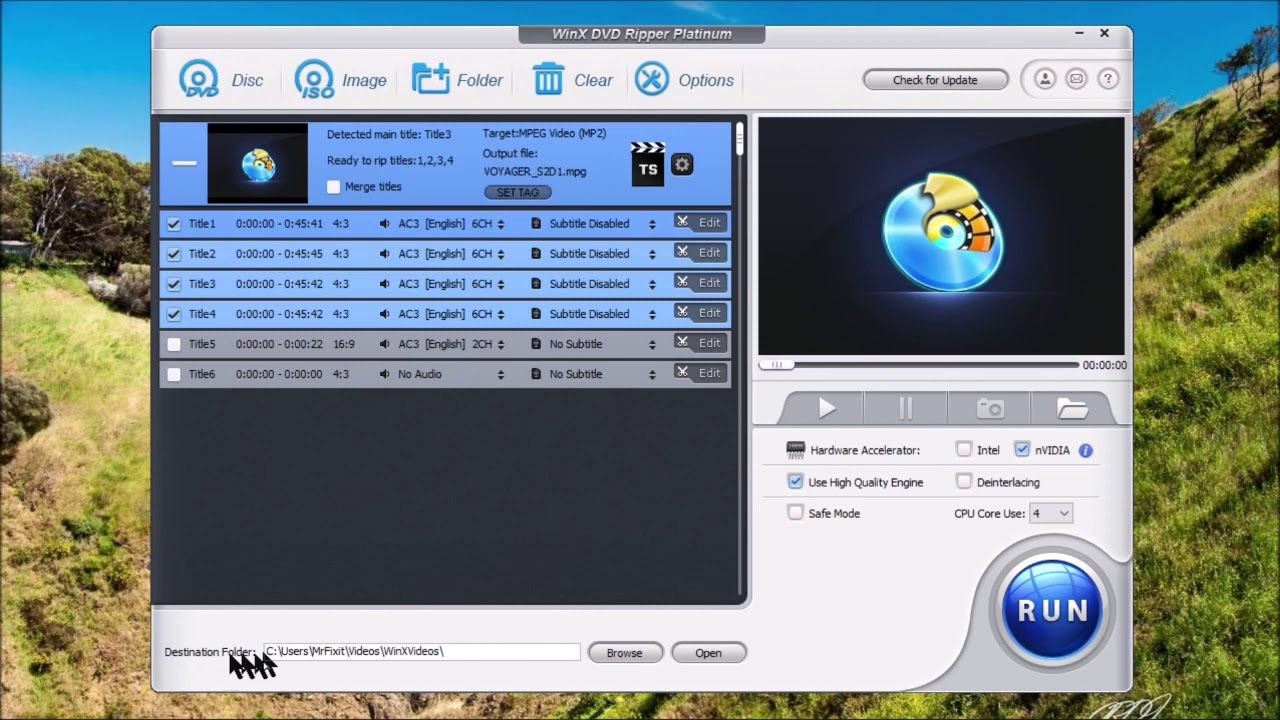
Task: Click the subtitle icon on Title6 row
Action: tap(536, 374)
